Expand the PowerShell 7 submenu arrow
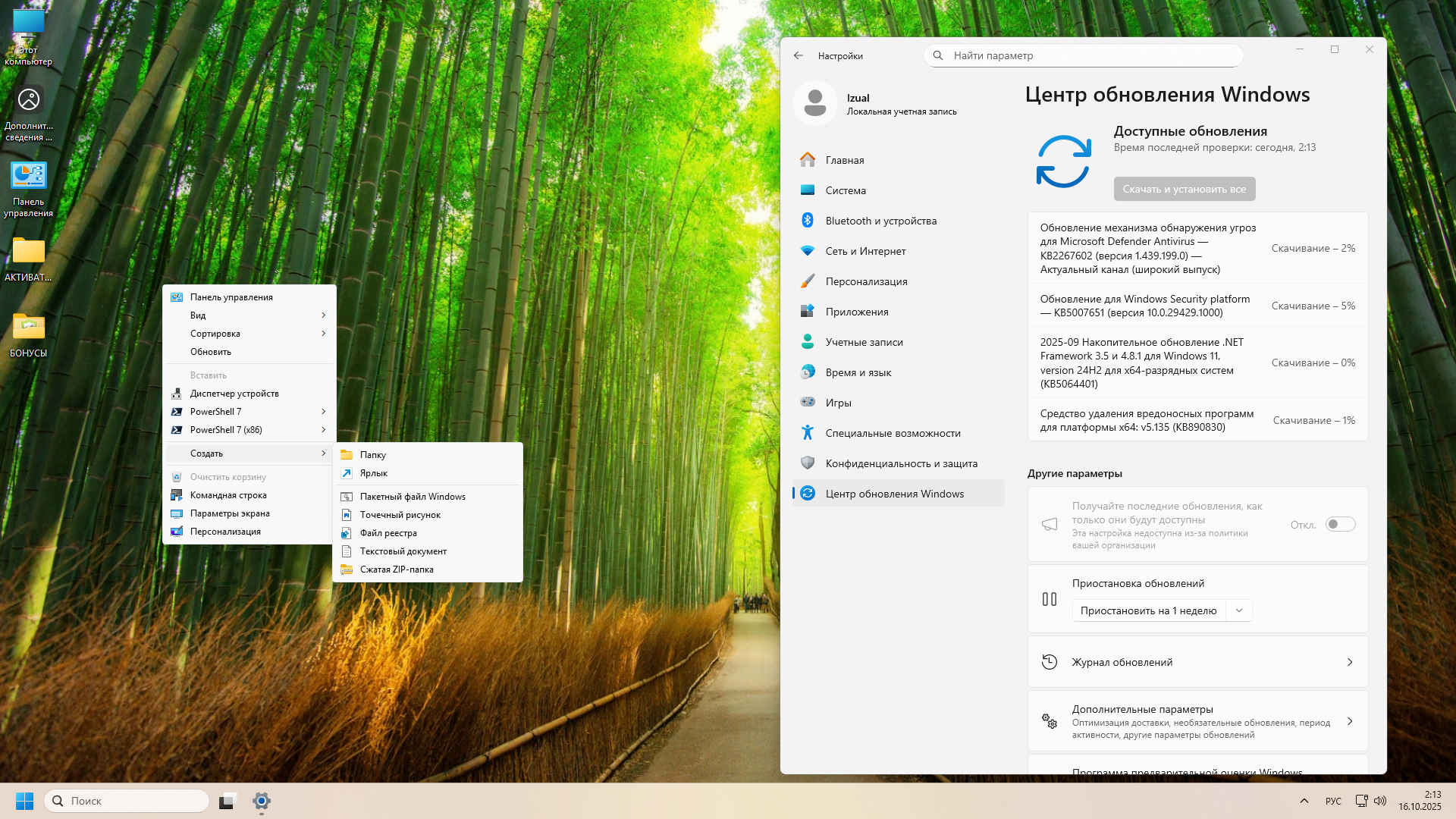 coord(323,412)
